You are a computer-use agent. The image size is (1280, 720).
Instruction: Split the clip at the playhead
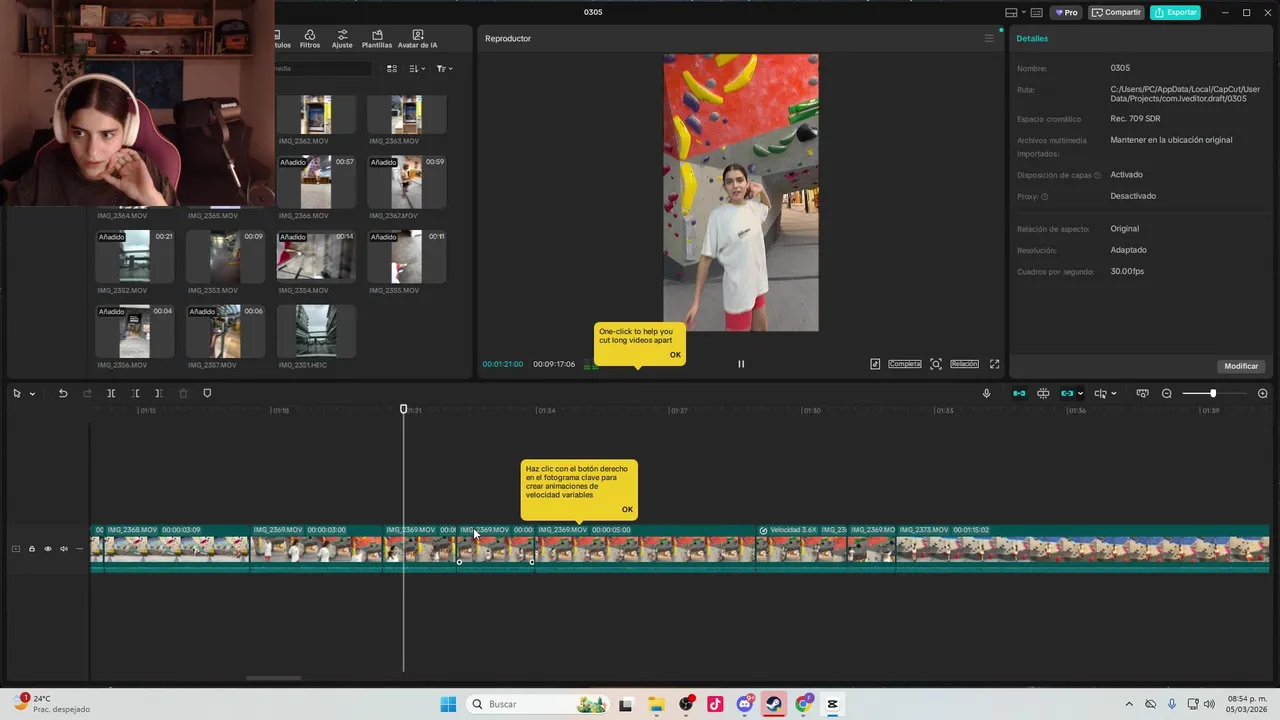point(111,393)
